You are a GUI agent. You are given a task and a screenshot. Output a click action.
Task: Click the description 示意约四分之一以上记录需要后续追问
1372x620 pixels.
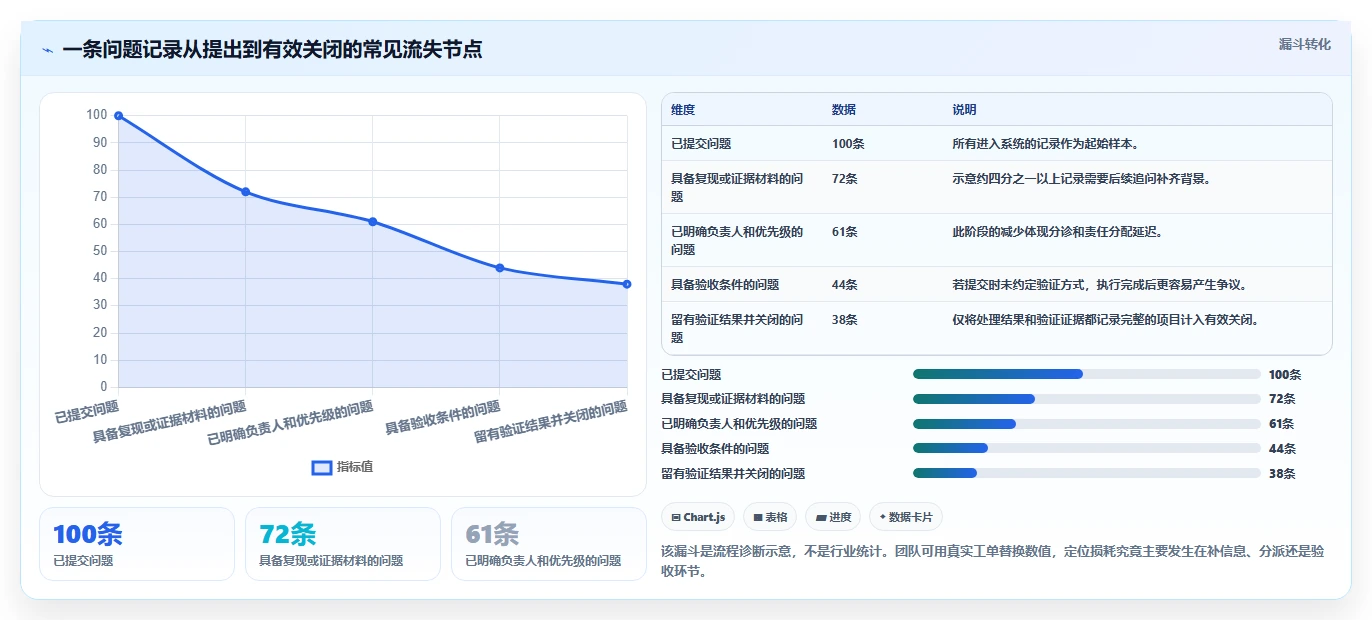pyautogui.click(x=1082, y=179)
